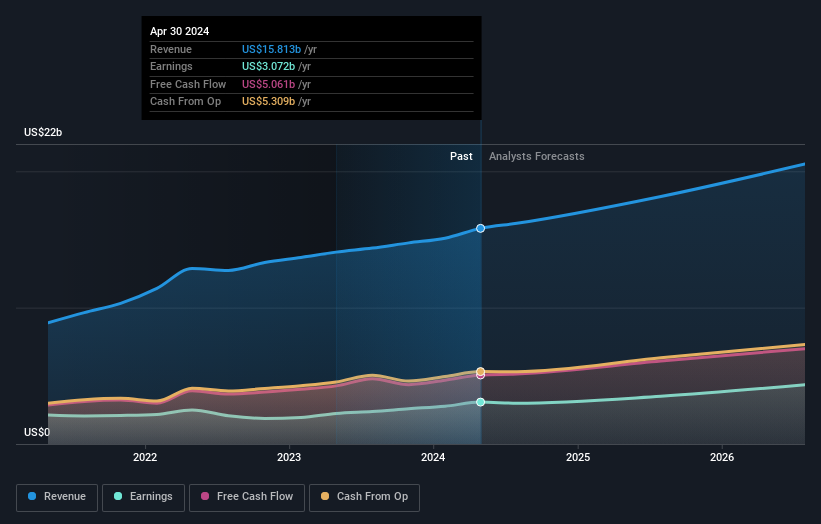Click the orange Cash From Op data point
821x524 pixels.
coord(480,371)
